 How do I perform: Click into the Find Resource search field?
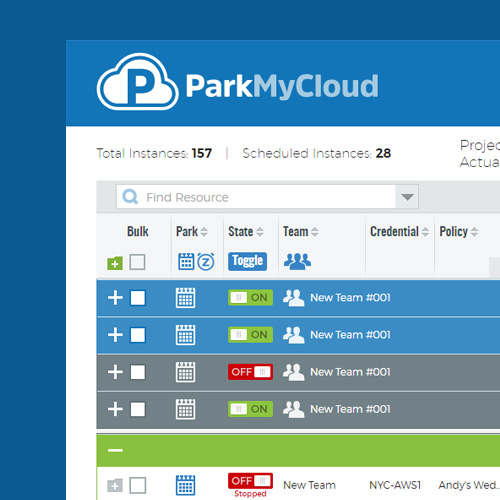[x=256, y=197]
